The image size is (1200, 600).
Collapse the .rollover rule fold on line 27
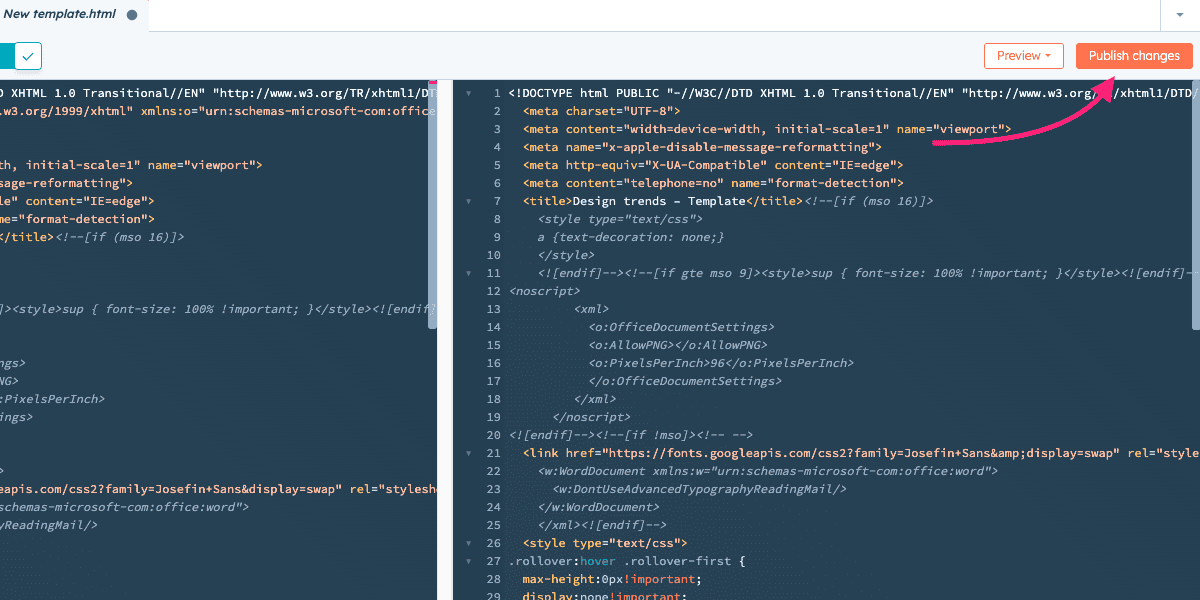[469, 561]
